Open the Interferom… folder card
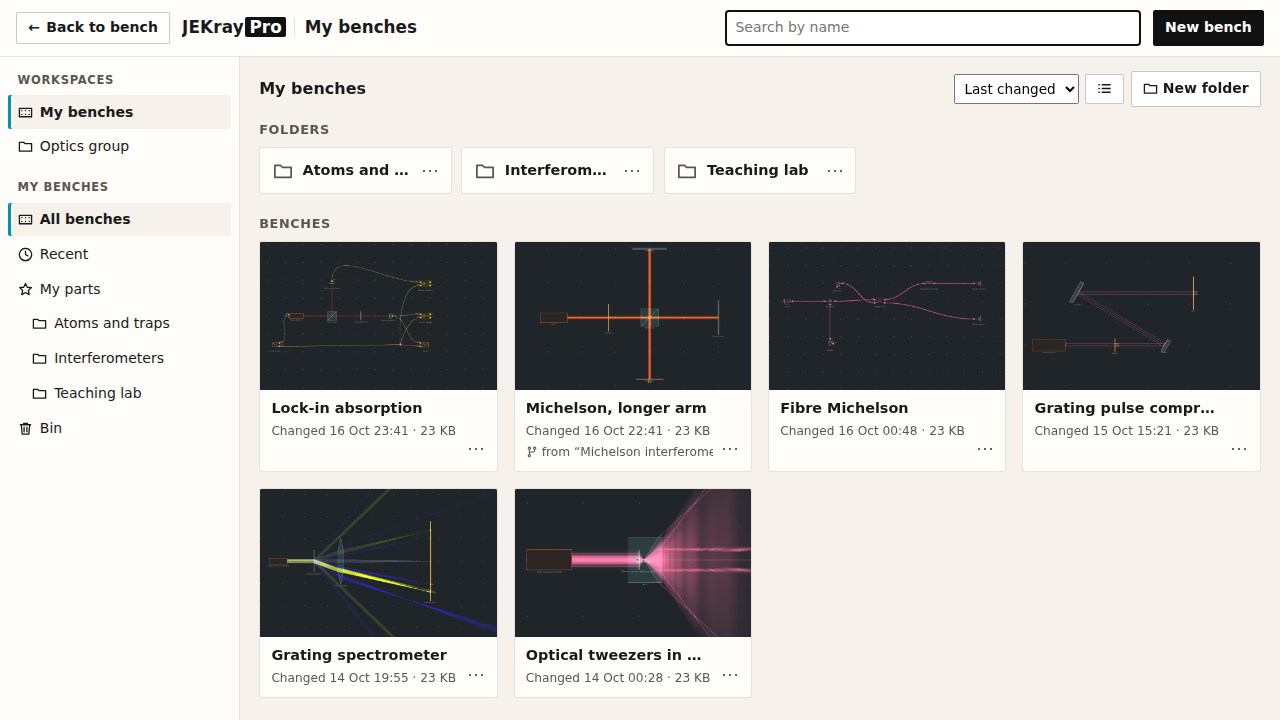This screenshot has width=1280, height=720. [543, 171]
